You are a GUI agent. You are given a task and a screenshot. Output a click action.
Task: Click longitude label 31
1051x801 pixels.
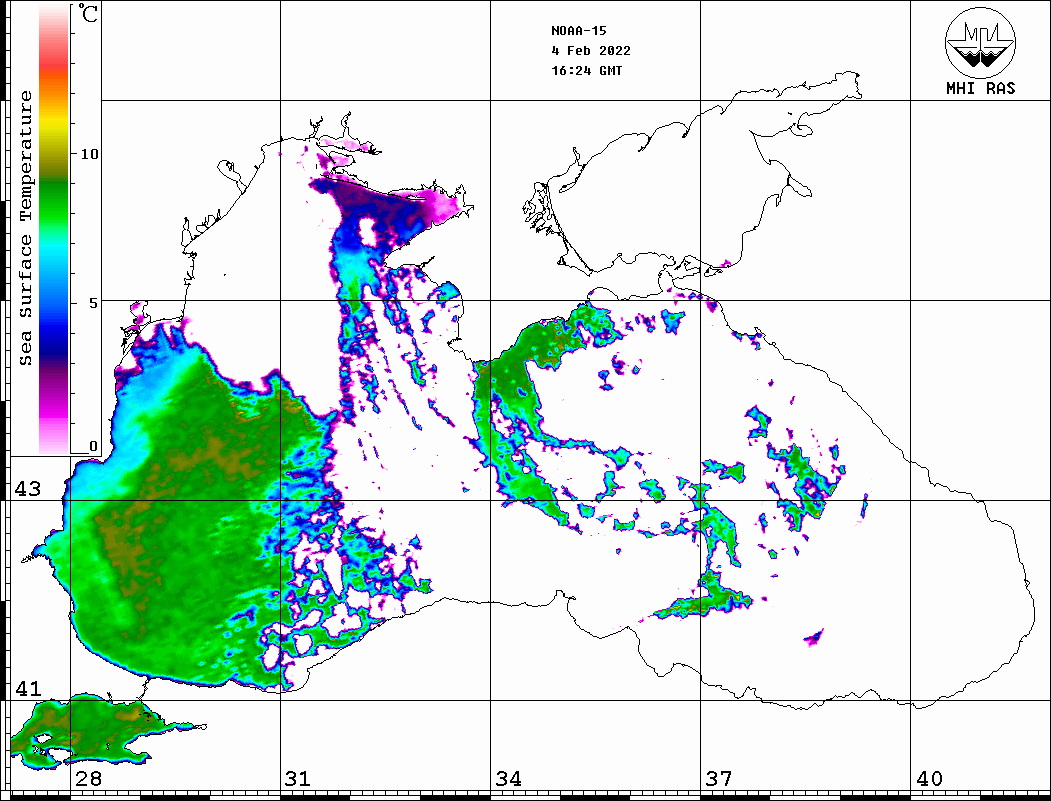tap(298, 779)
